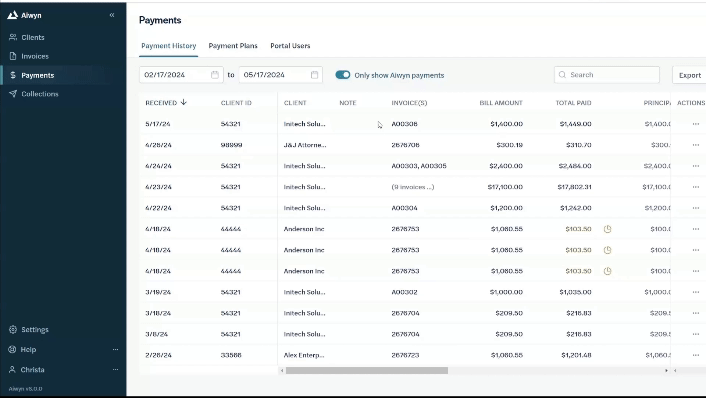706x398 pixels.
Task: Click invoice 2676706
Action: coord(405,145)
